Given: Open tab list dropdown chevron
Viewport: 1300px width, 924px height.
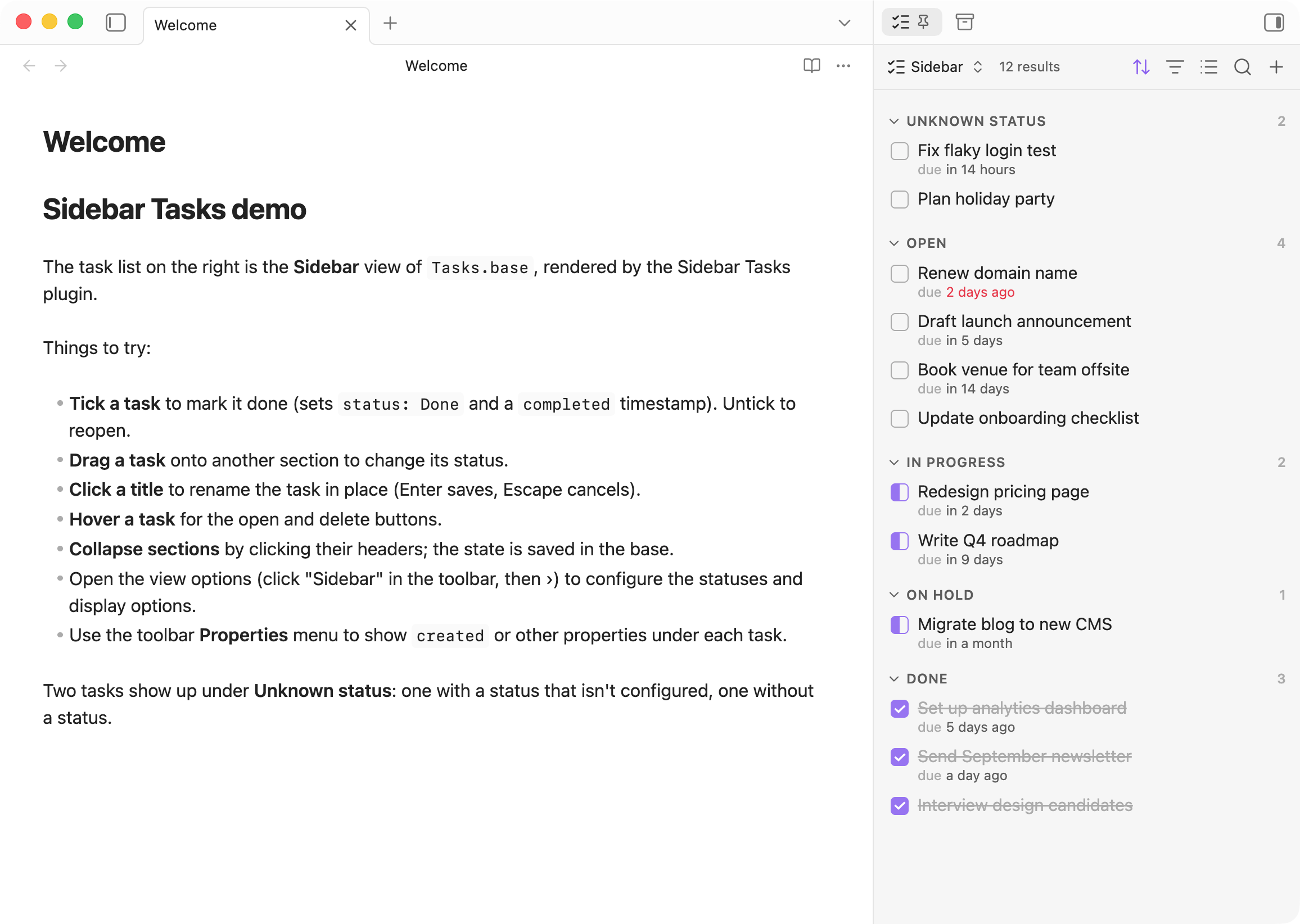Looking at the screenshot, I should coord(844,24).
